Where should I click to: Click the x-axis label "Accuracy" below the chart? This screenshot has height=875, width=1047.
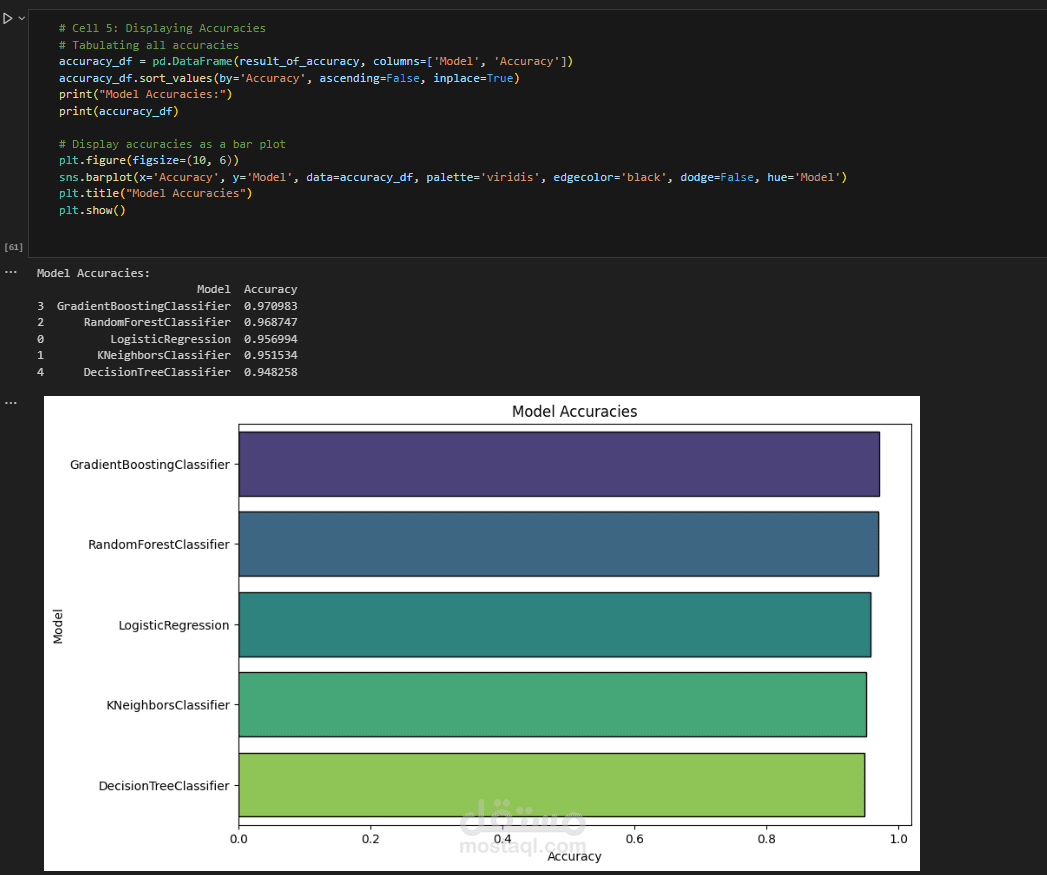[574, 856]
